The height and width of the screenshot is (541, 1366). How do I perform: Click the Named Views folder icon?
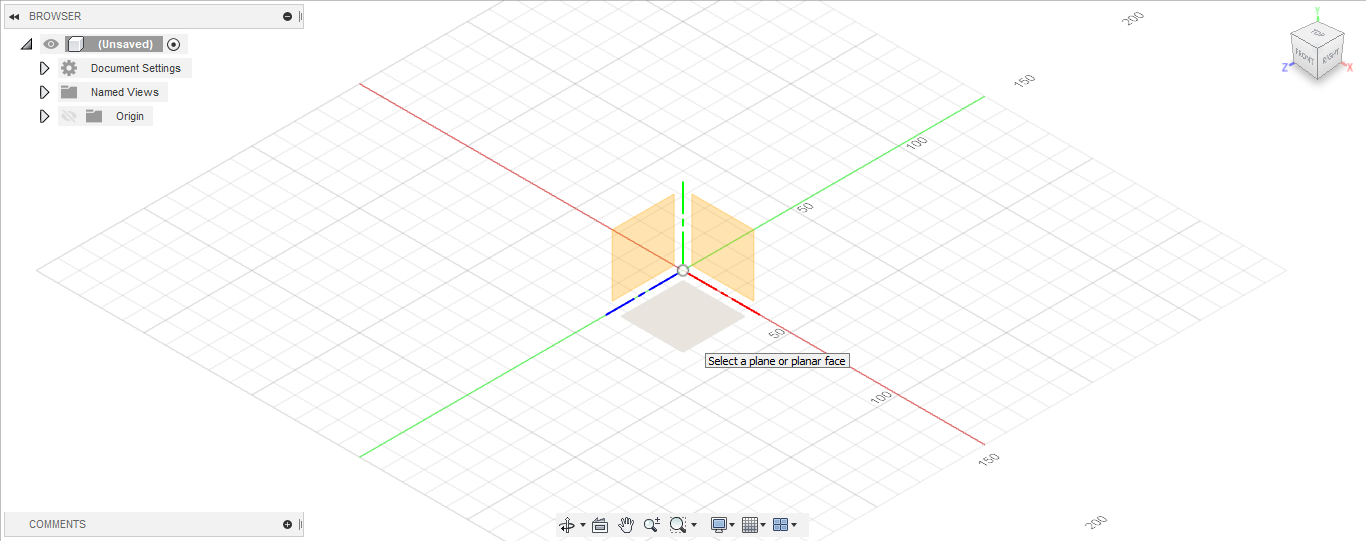[x=68, y=92]
